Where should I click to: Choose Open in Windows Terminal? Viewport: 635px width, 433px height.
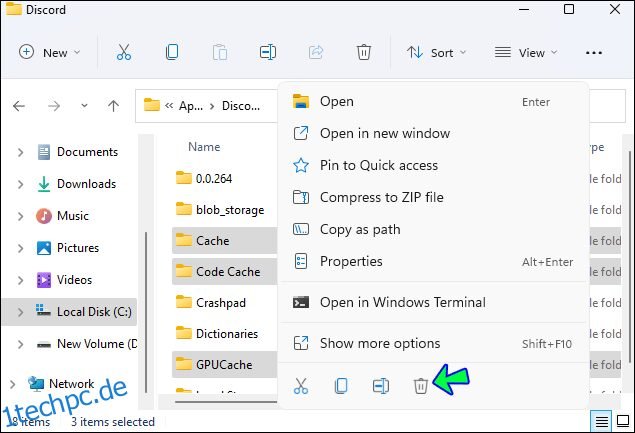(x=433, y=302)
